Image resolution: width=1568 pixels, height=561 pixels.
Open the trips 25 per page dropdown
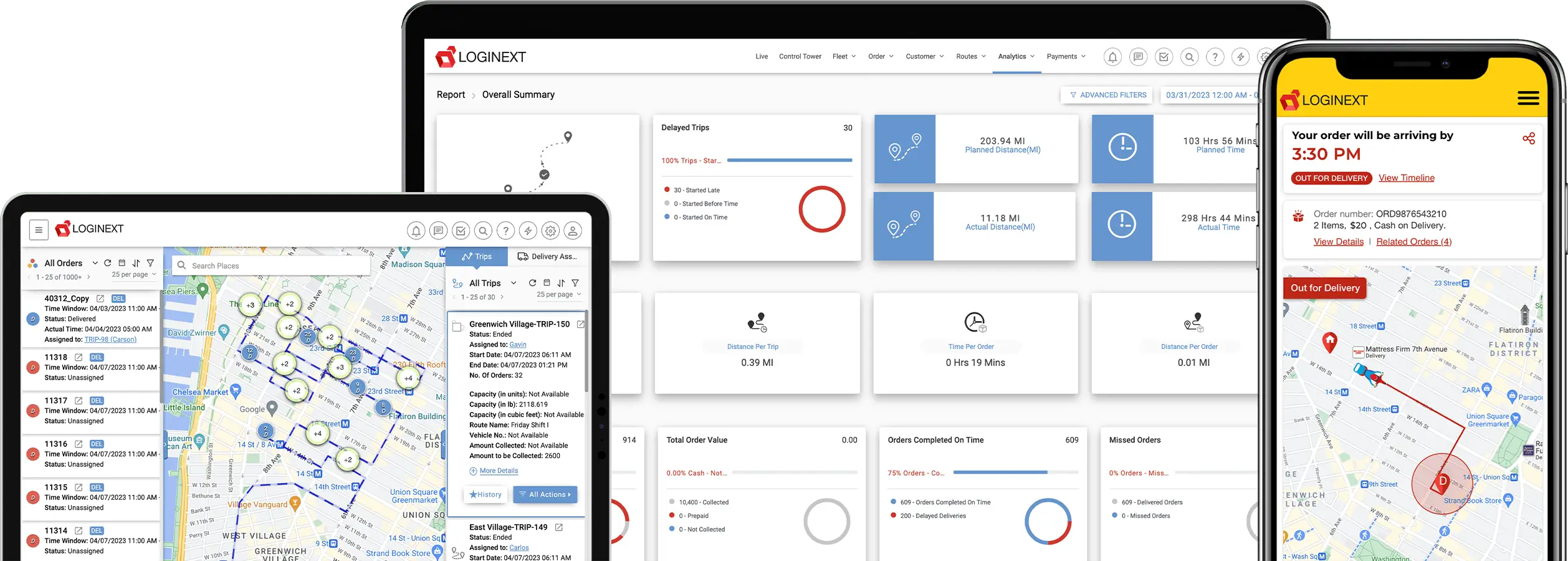point(559,294)
